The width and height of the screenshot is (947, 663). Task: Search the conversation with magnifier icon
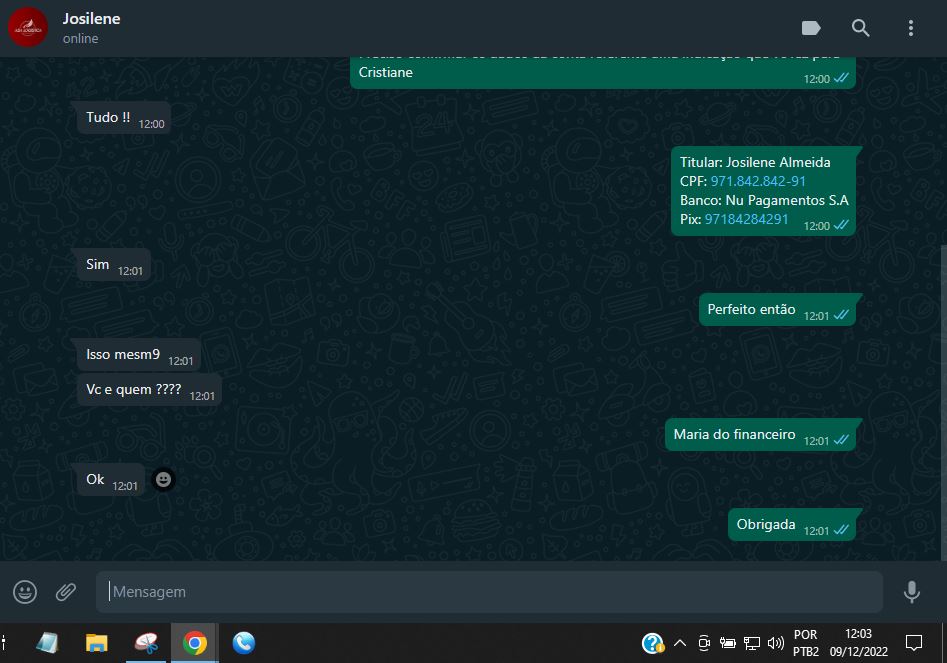(860, 28)
